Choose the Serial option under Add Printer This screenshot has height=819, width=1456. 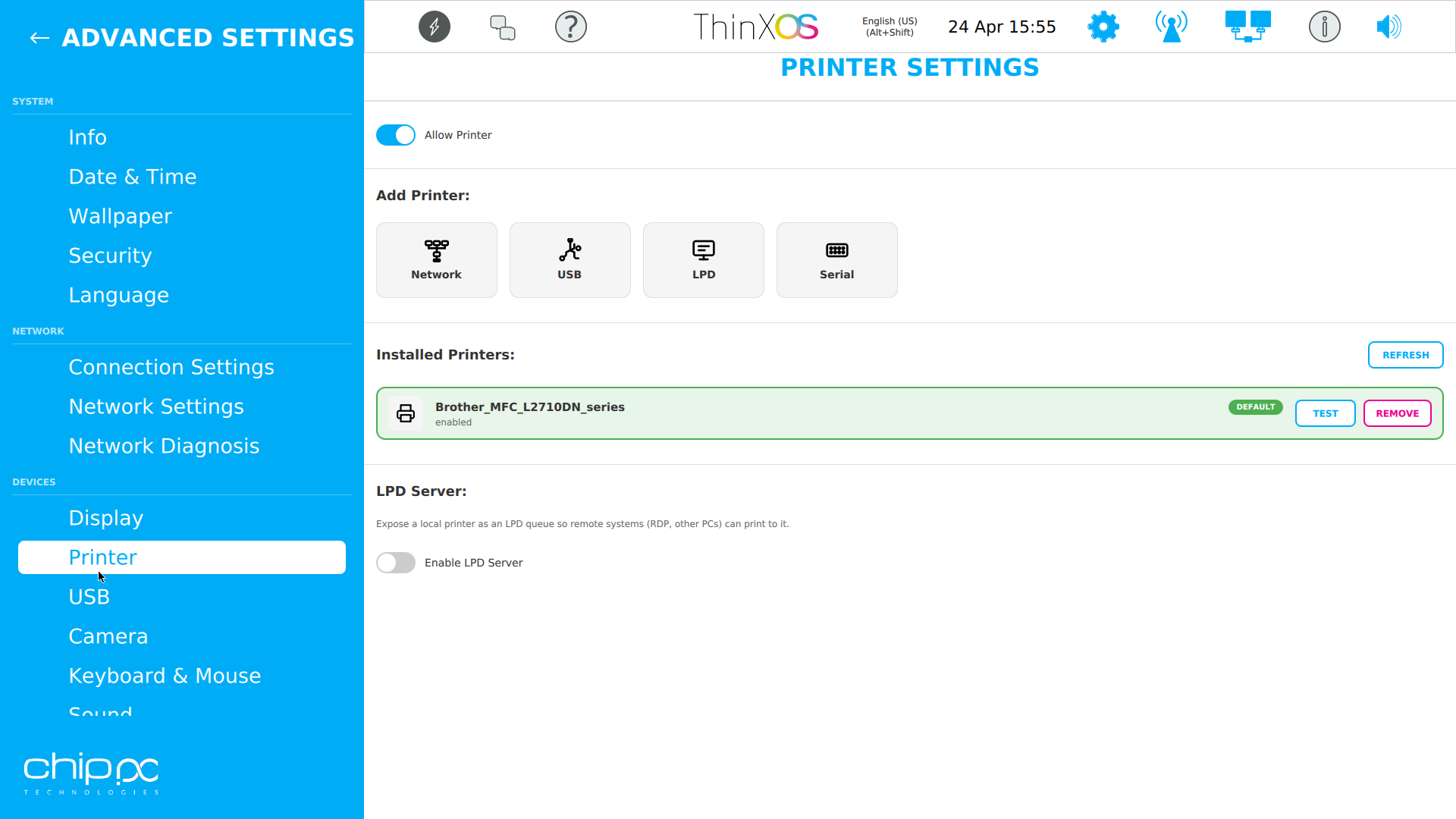pos(836,259)
